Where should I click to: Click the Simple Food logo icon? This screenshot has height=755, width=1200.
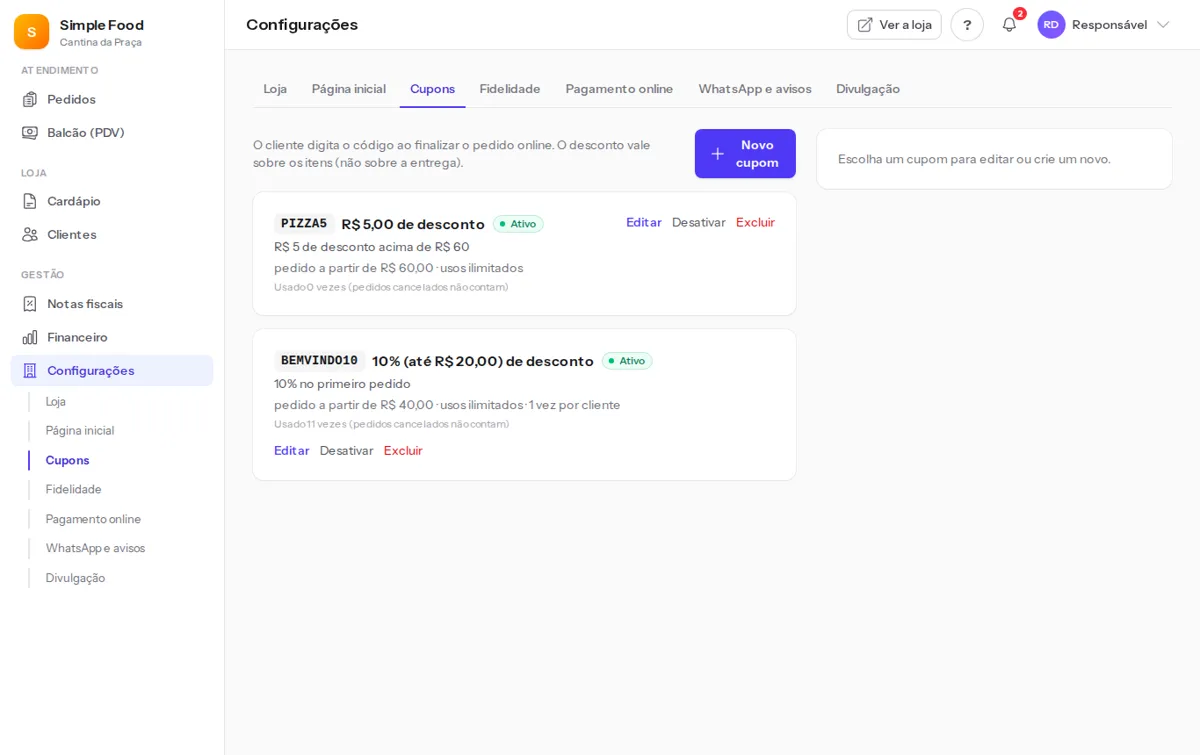[31, 32]
